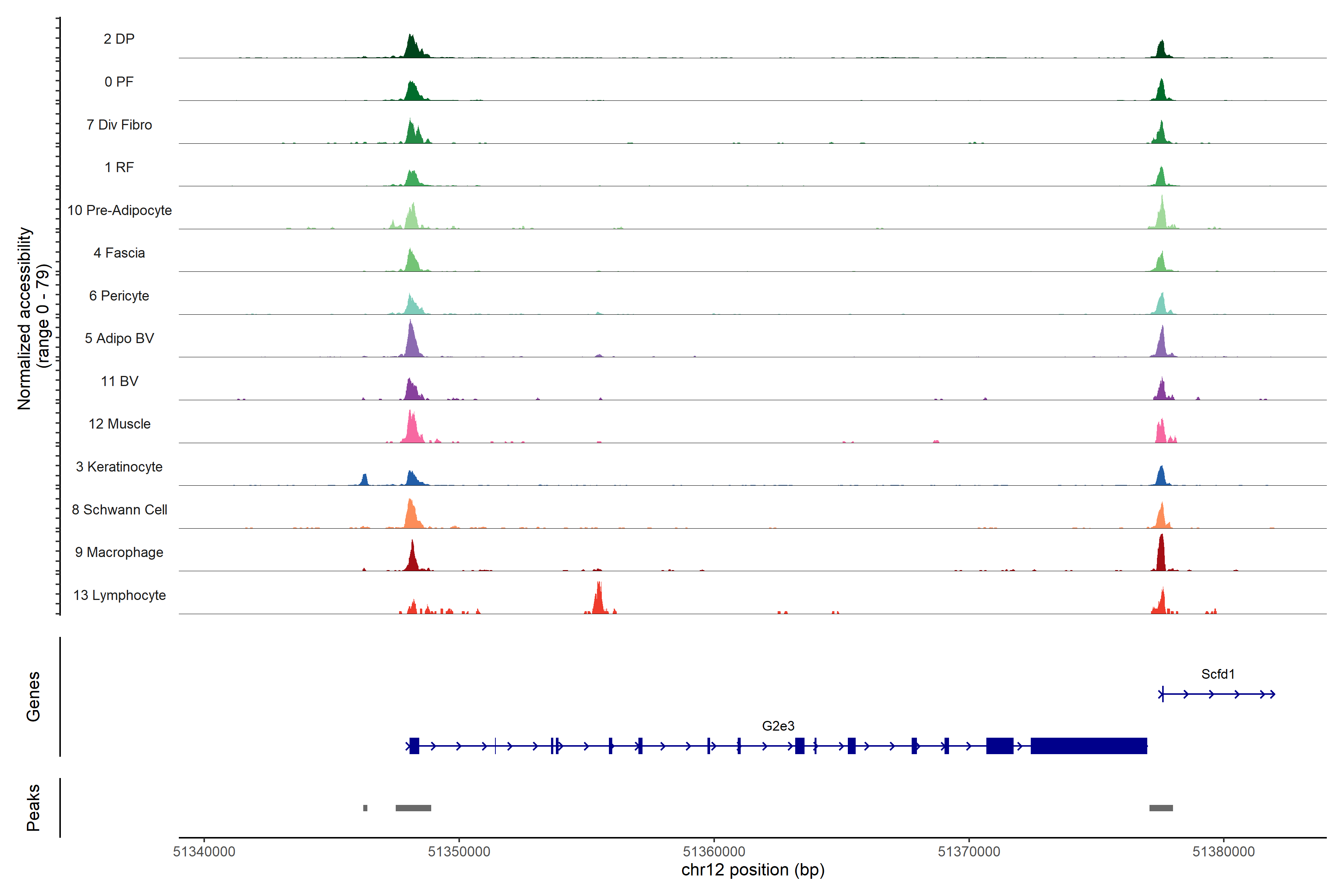Click the Scfd1 gene label

click(x=1218, y=674)
